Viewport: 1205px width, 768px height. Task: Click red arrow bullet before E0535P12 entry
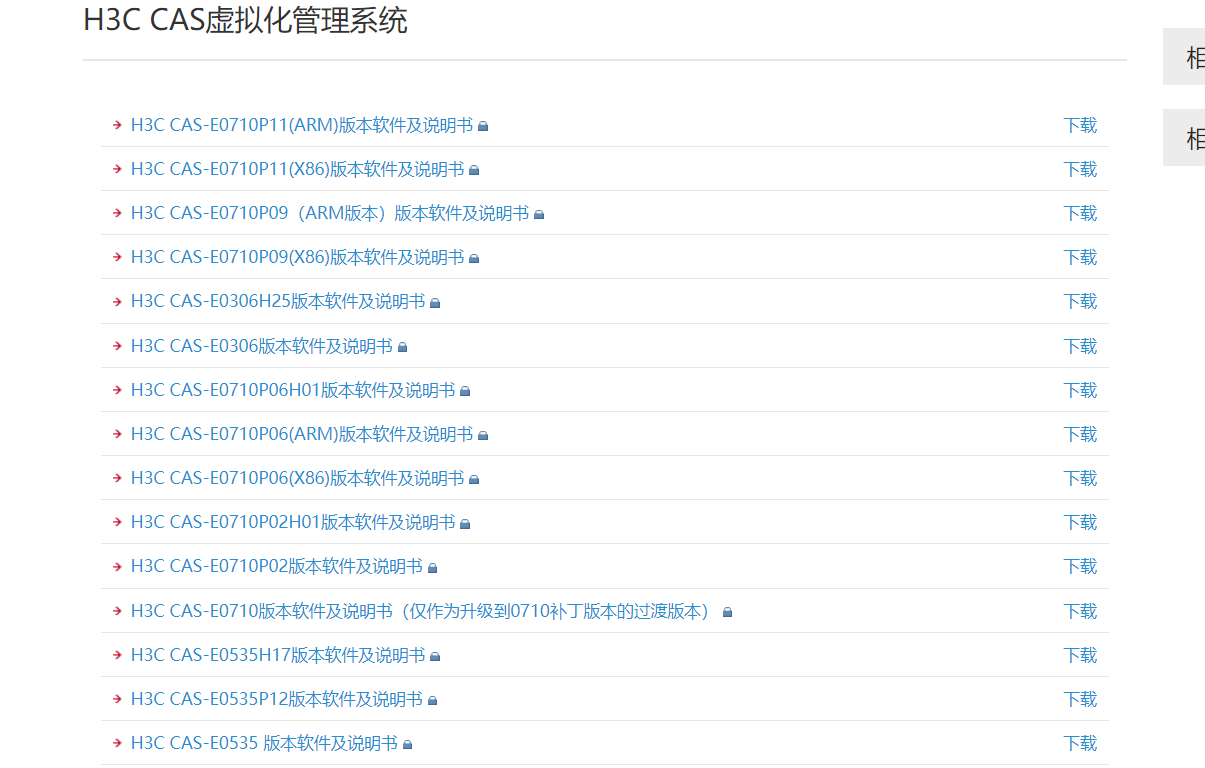(117, 699)
